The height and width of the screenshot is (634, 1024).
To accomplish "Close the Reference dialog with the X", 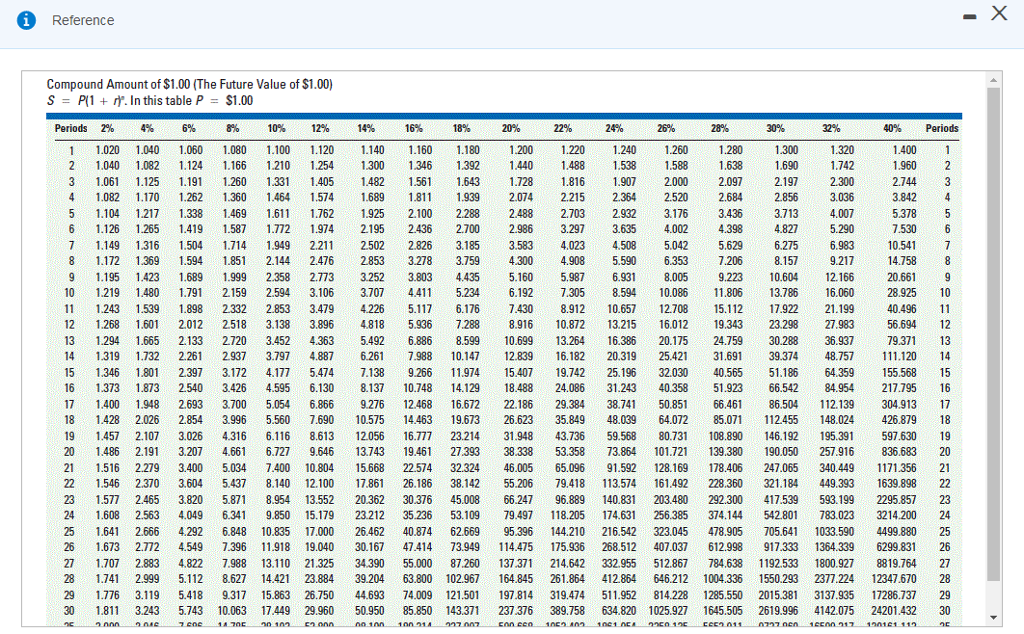I will point(997,13).
